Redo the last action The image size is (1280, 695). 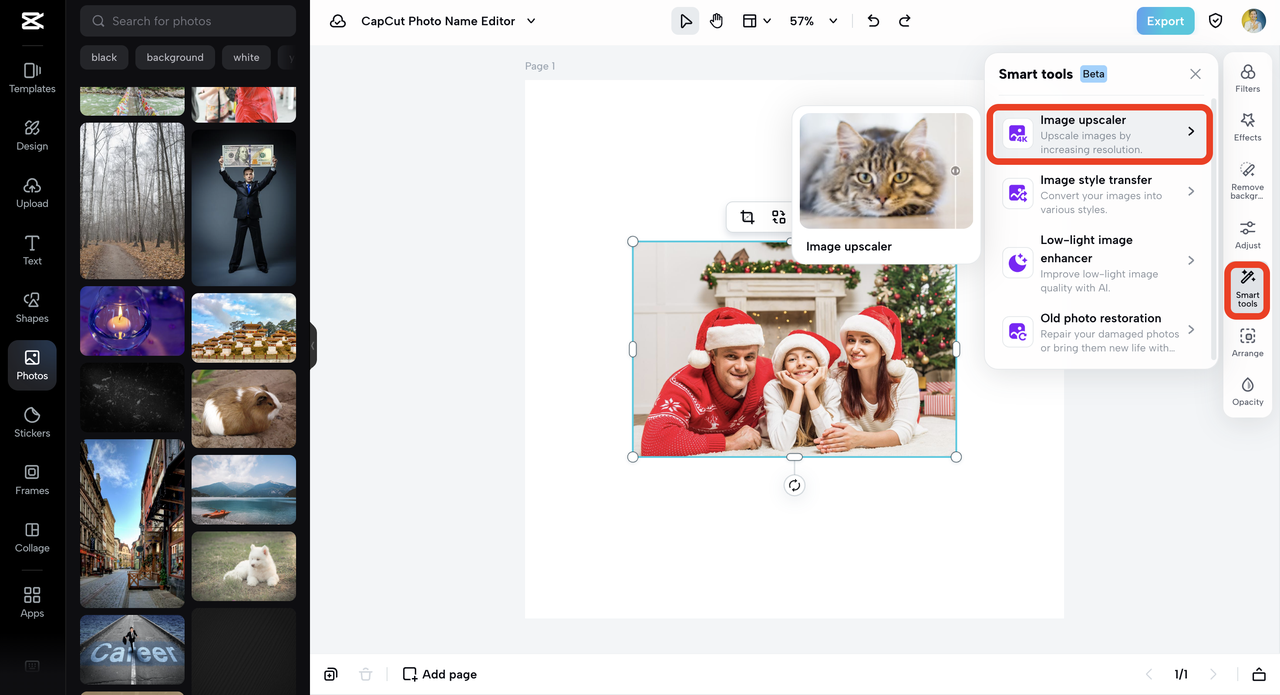[905, 21]
